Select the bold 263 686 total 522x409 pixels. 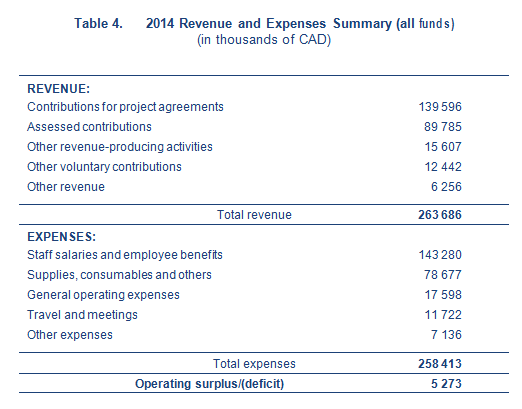440,215
